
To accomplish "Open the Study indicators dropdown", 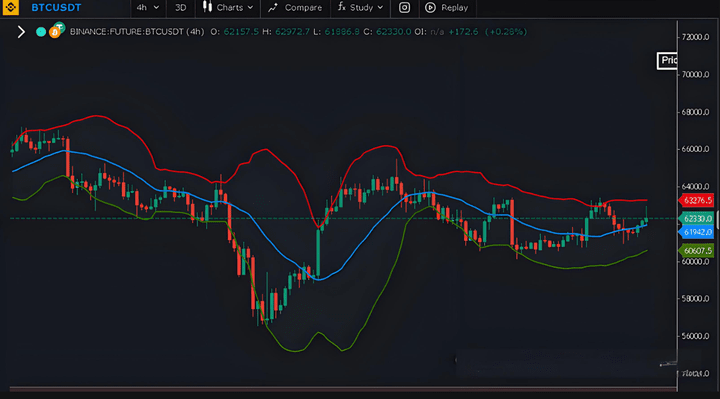I will tap(360, 7).
